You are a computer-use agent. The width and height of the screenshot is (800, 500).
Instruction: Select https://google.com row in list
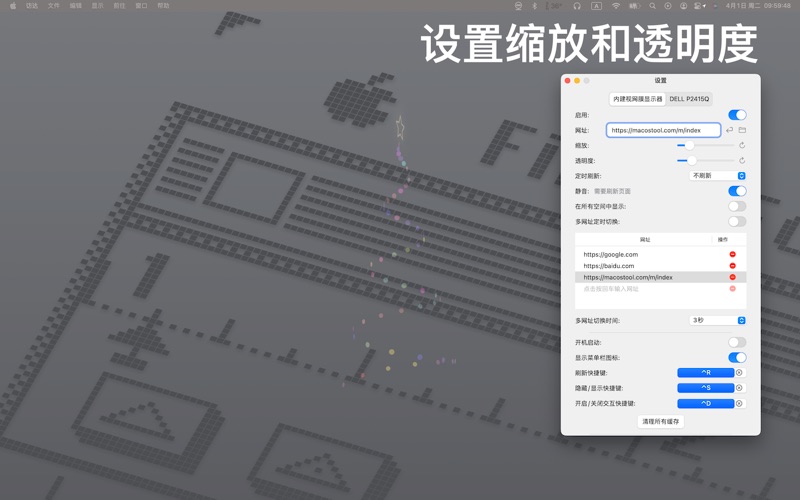coord(660,254)
